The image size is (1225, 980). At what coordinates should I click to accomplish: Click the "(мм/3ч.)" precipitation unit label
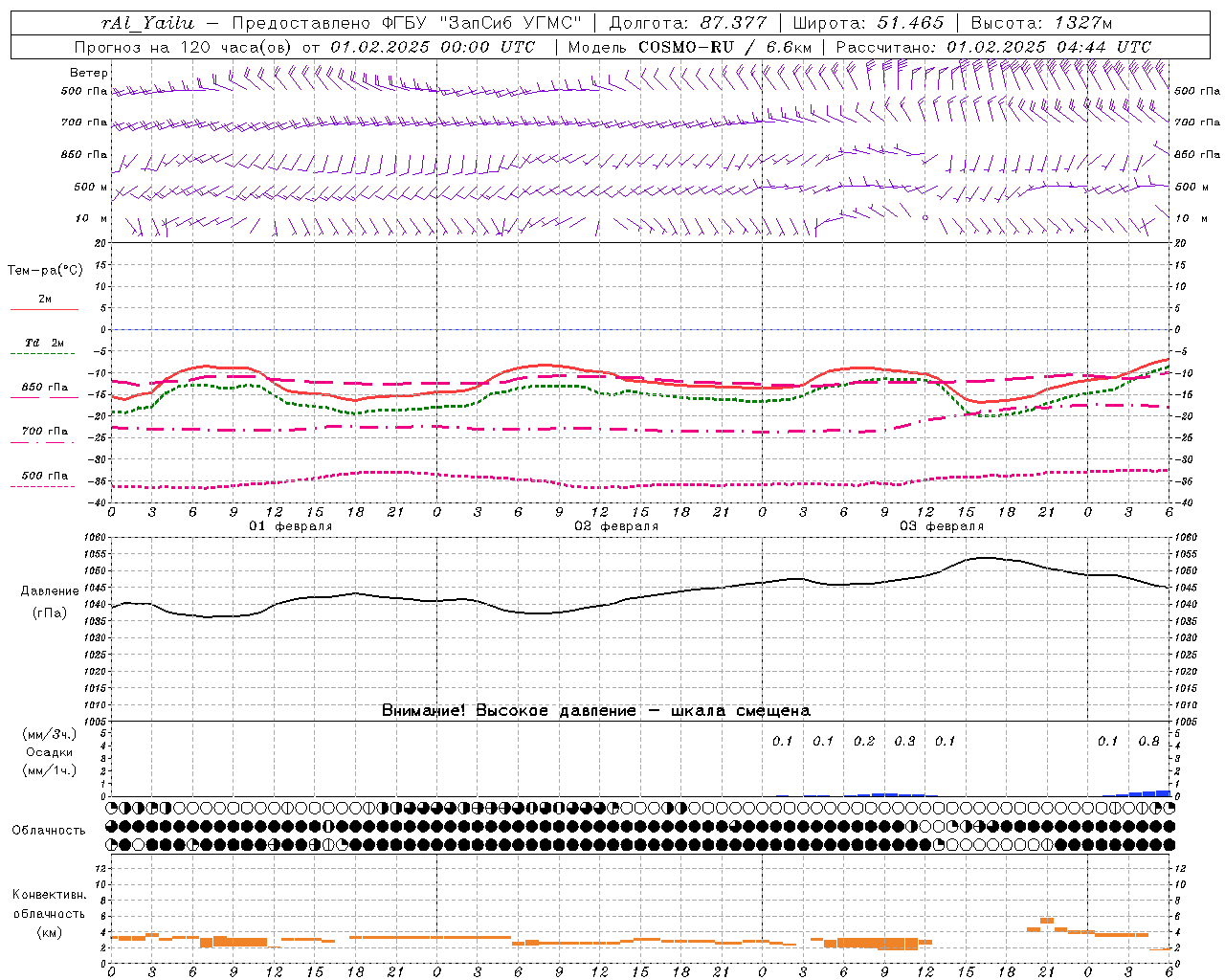pos(50,734)
